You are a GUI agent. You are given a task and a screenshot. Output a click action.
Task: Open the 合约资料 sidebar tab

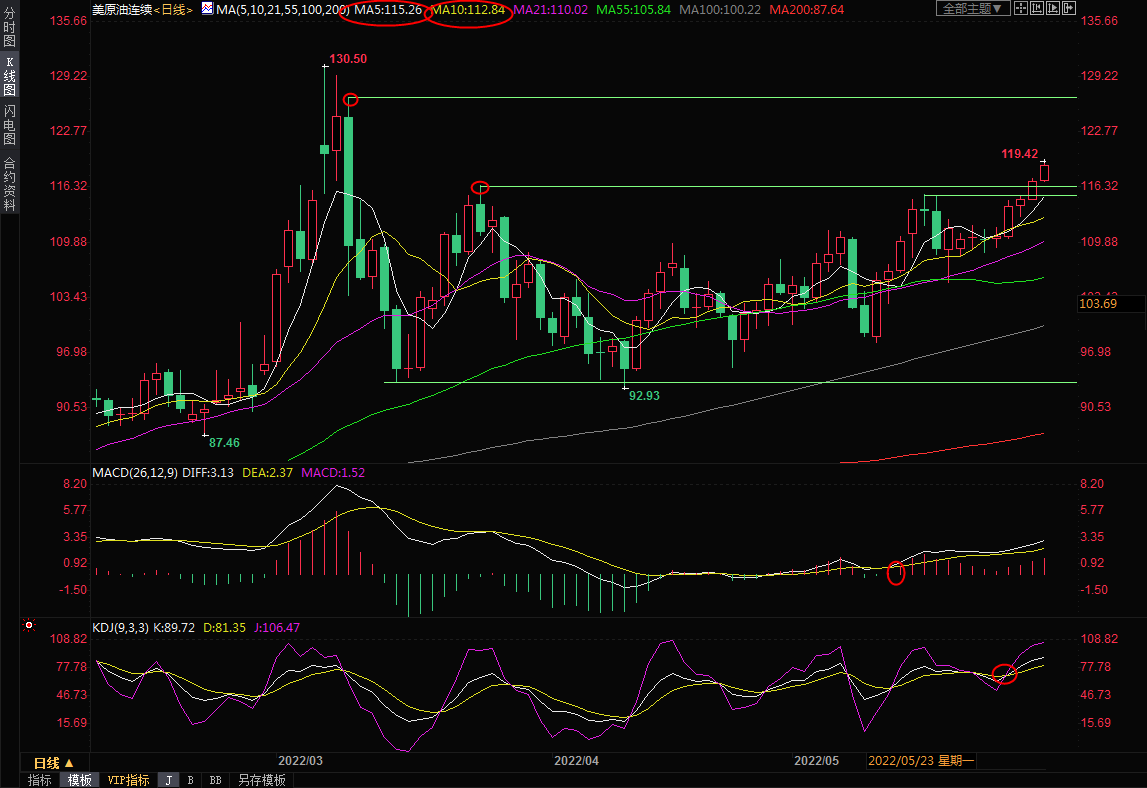pyautogui.click(x=9, y=184)
